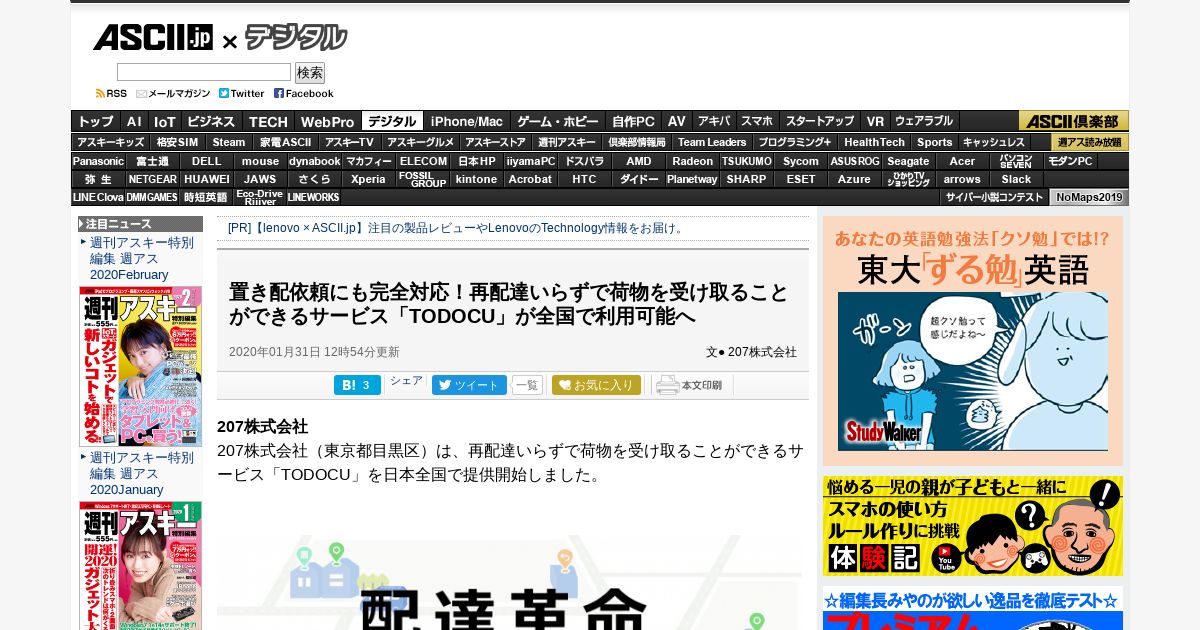
Task: Open the ビジネス tab
Action: pyautogui.click(x=211, y=121)
